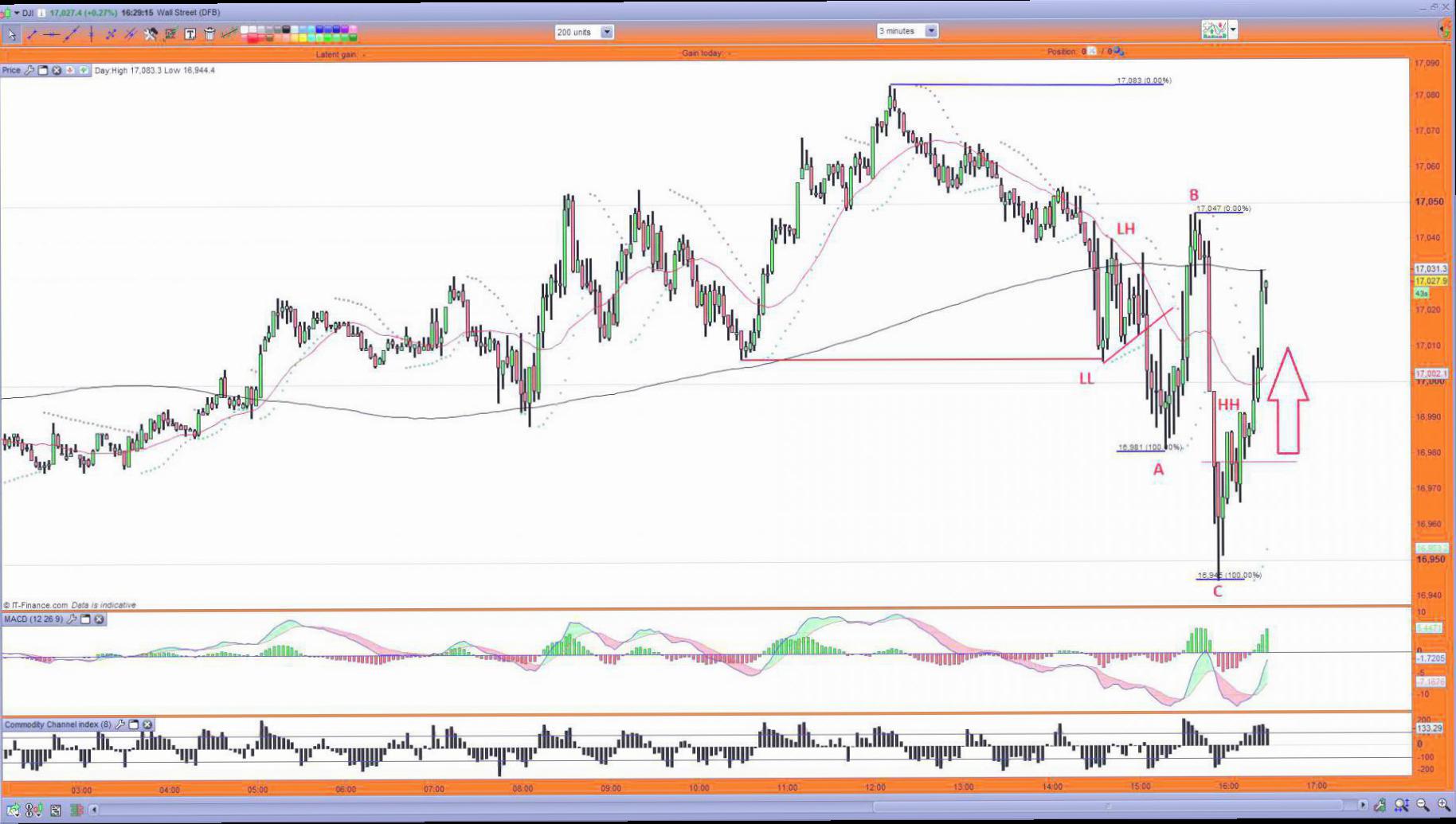1456x824 pixels.
Task: Expand the chart style dropdown arrow
Action: click(x=1233, y=30)
